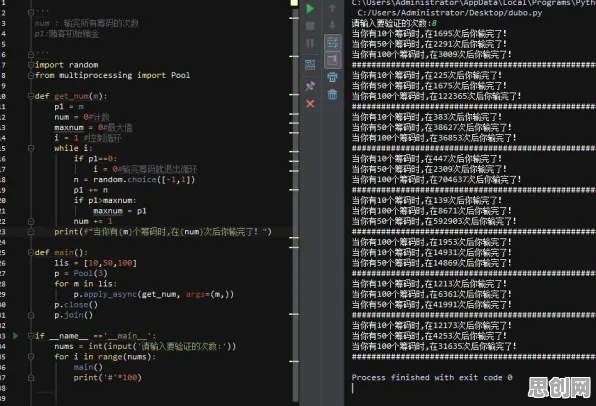The image size is (596, 406).
Task: Click the Stop process square icon
Action: tap(310, 26)
